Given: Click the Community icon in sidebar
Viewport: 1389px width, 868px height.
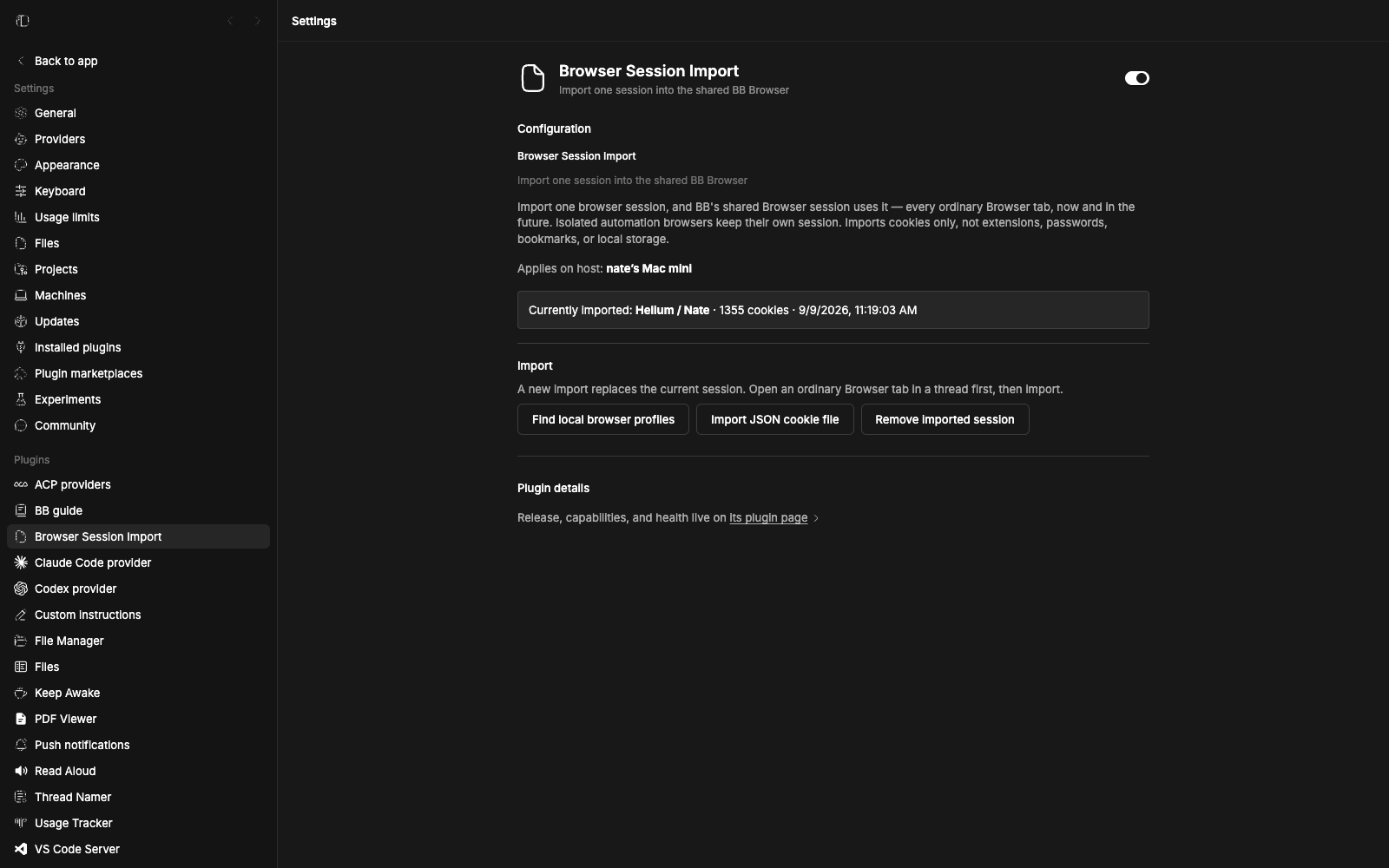Looking at the screenshot, I should [21, 425].
